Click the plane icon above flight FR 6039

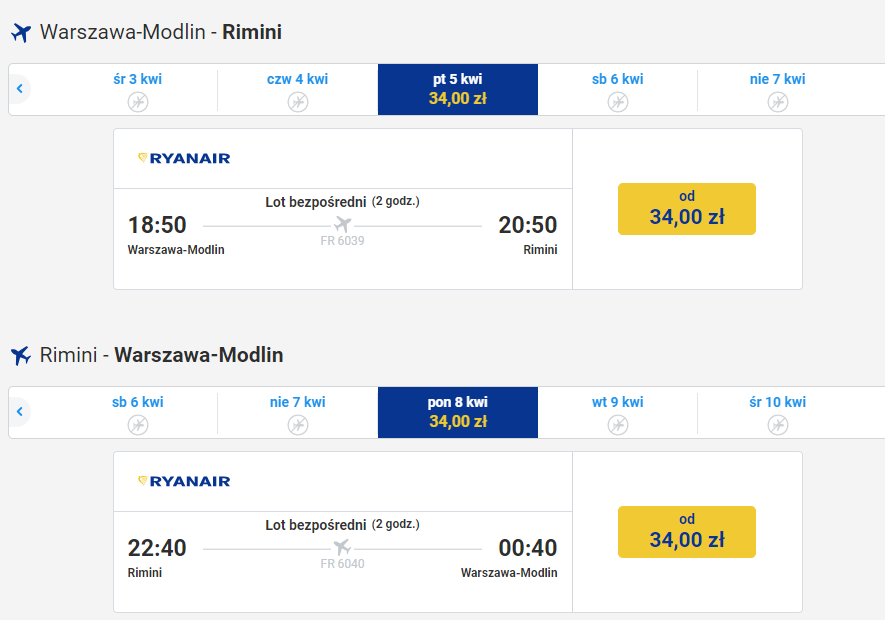click(342, 224)
